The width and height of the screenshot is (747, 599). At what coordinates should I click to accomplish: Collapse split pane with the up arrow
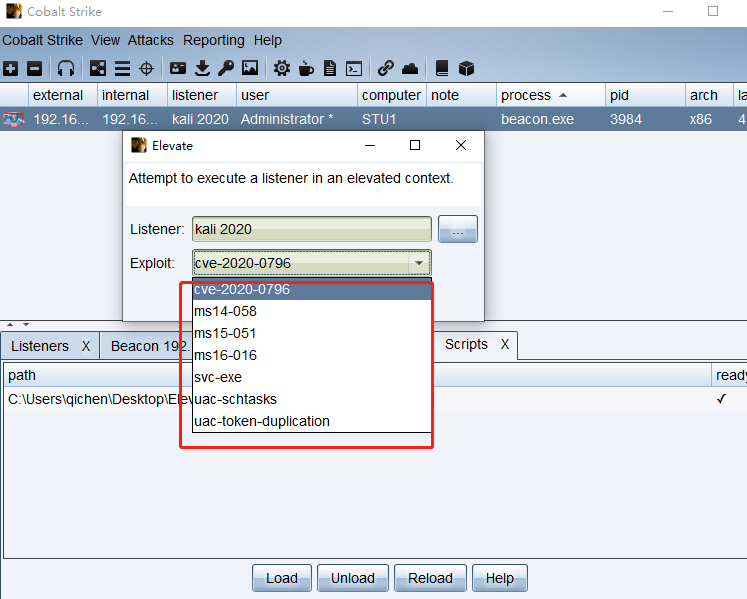pyautogui.click(x=10, y=325)
